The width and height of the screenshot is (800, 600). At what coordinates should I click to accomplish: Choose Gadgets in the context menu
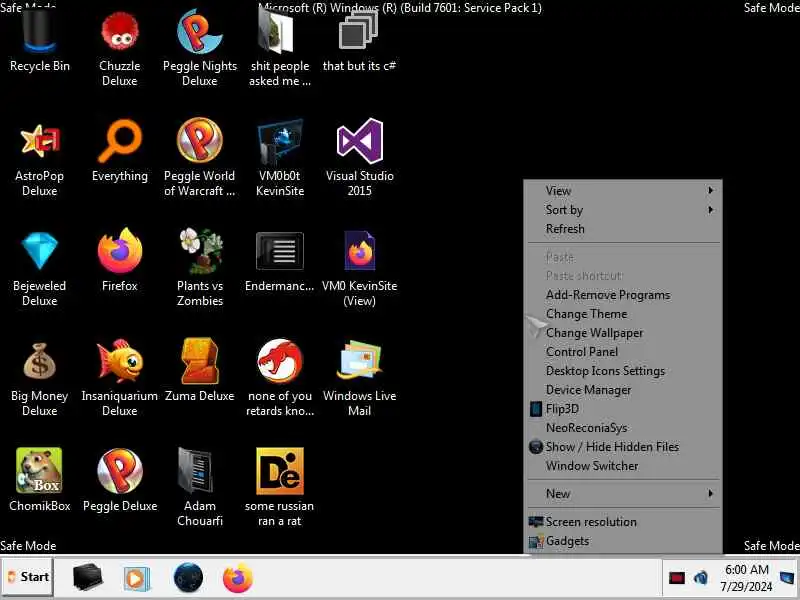tap(623, 541)
